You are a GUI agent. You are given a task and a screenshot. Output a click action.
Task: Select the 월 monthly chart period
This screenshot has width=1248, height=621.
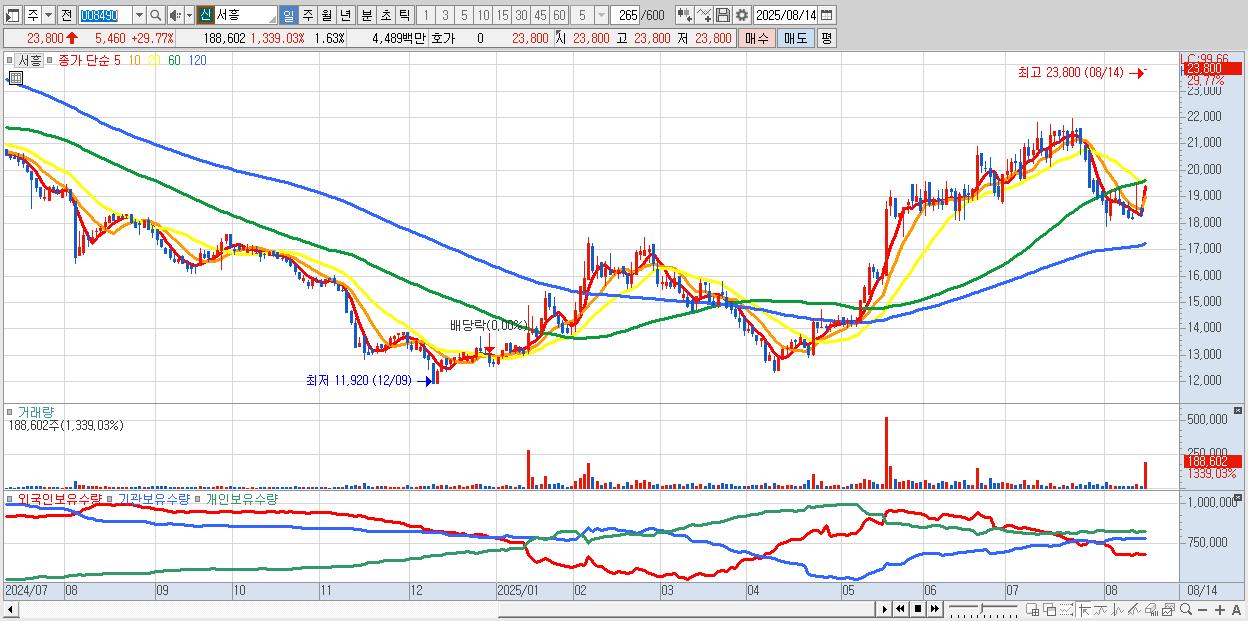coord(326,15)
